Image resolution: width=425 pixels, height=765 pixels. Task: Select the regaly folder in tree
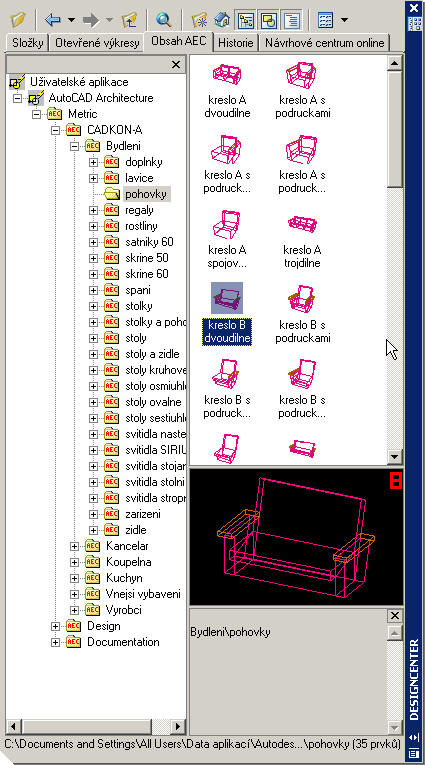click(x=139, y=210)
